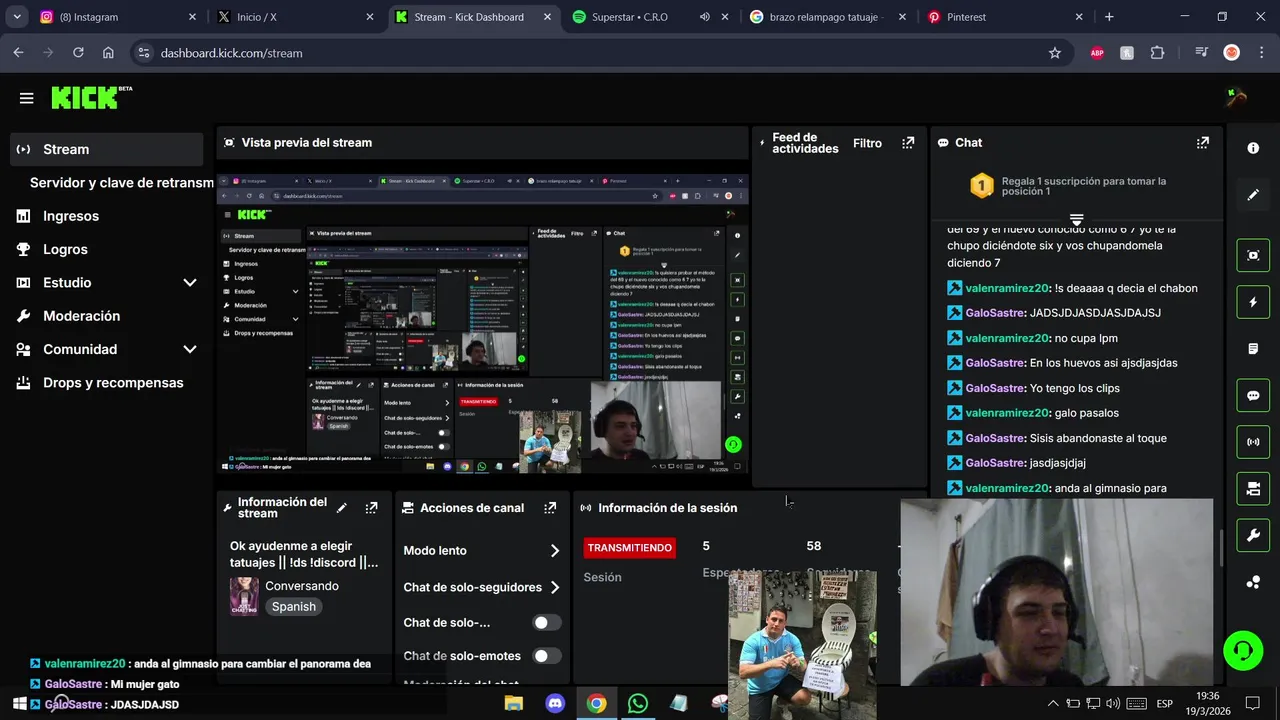Expand Modo lento options

click(x=555, y=551)
